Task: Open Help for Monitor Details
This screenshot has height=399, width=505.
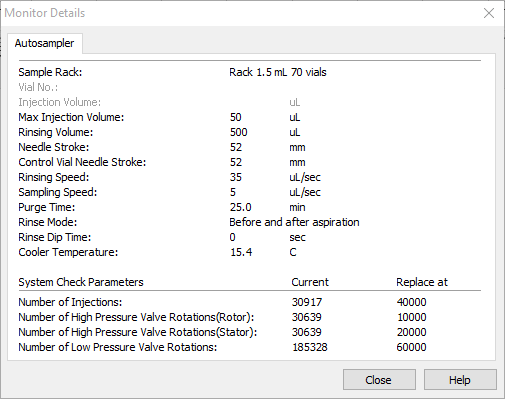Action: (460, 379)
